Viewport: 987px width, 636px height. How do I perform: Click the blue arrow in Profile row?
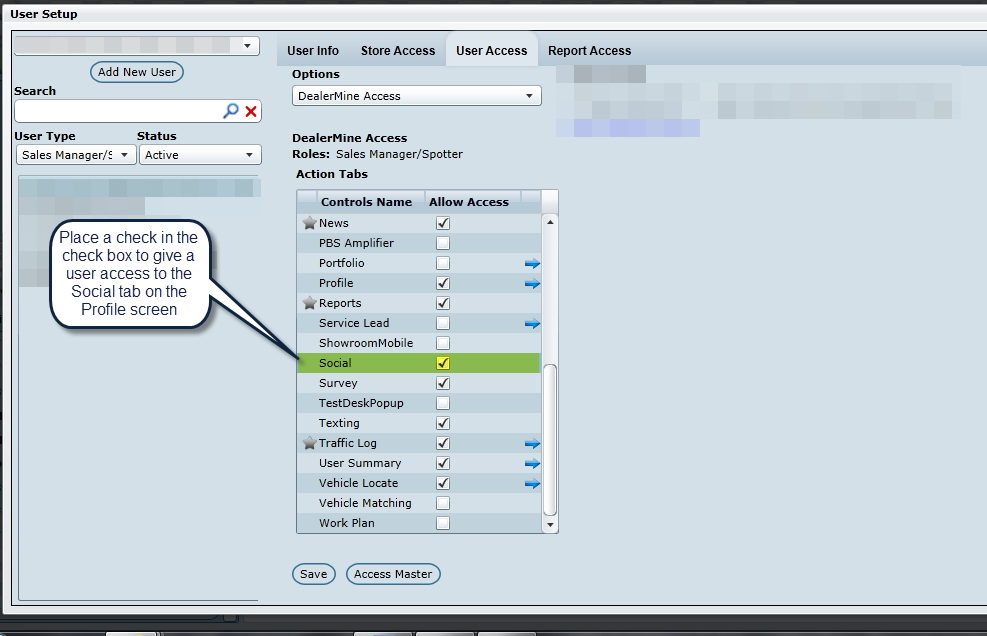pos(532,283)
